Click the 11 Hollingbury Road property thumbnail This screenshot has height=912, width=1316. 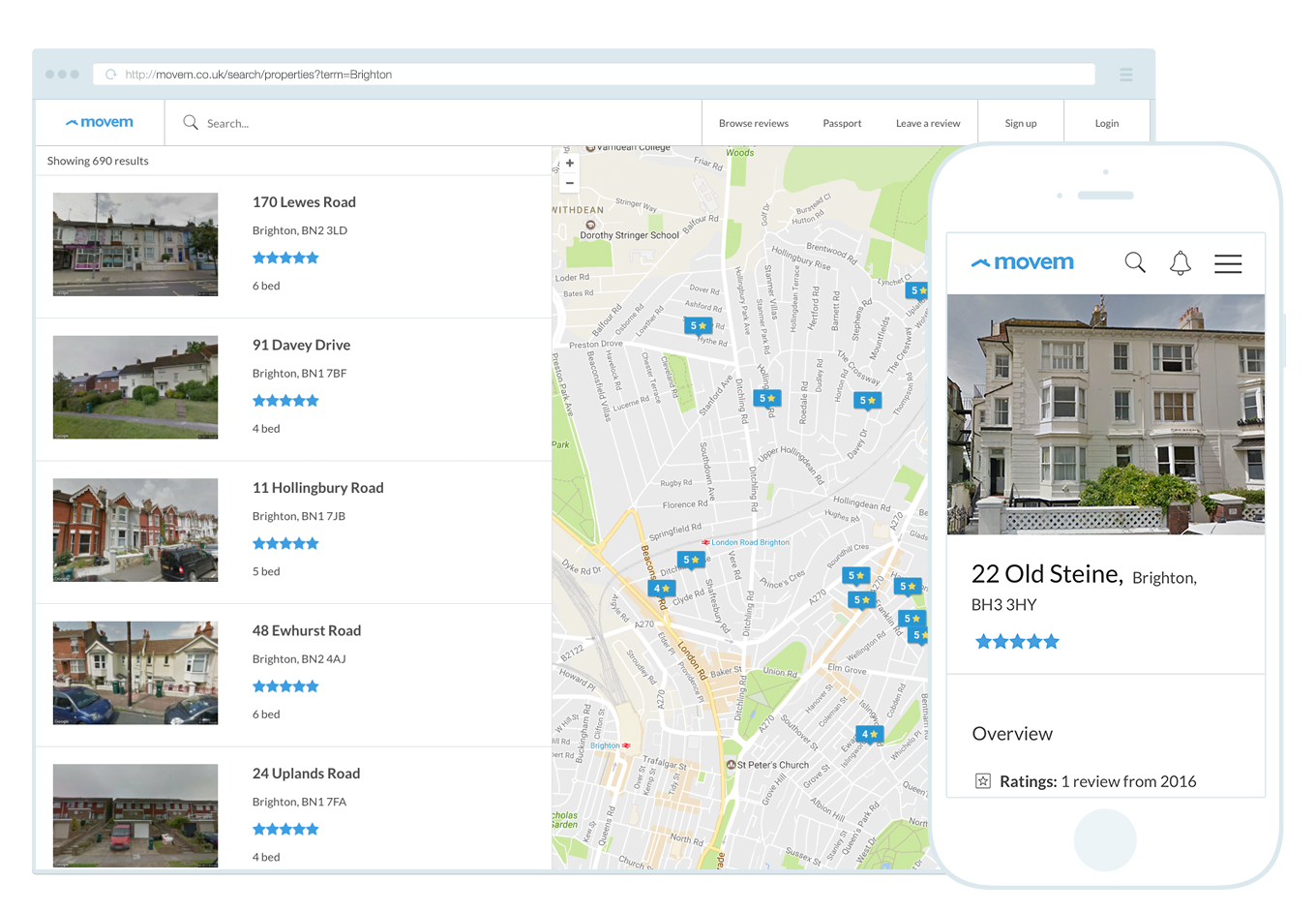[x=135, y=530]
